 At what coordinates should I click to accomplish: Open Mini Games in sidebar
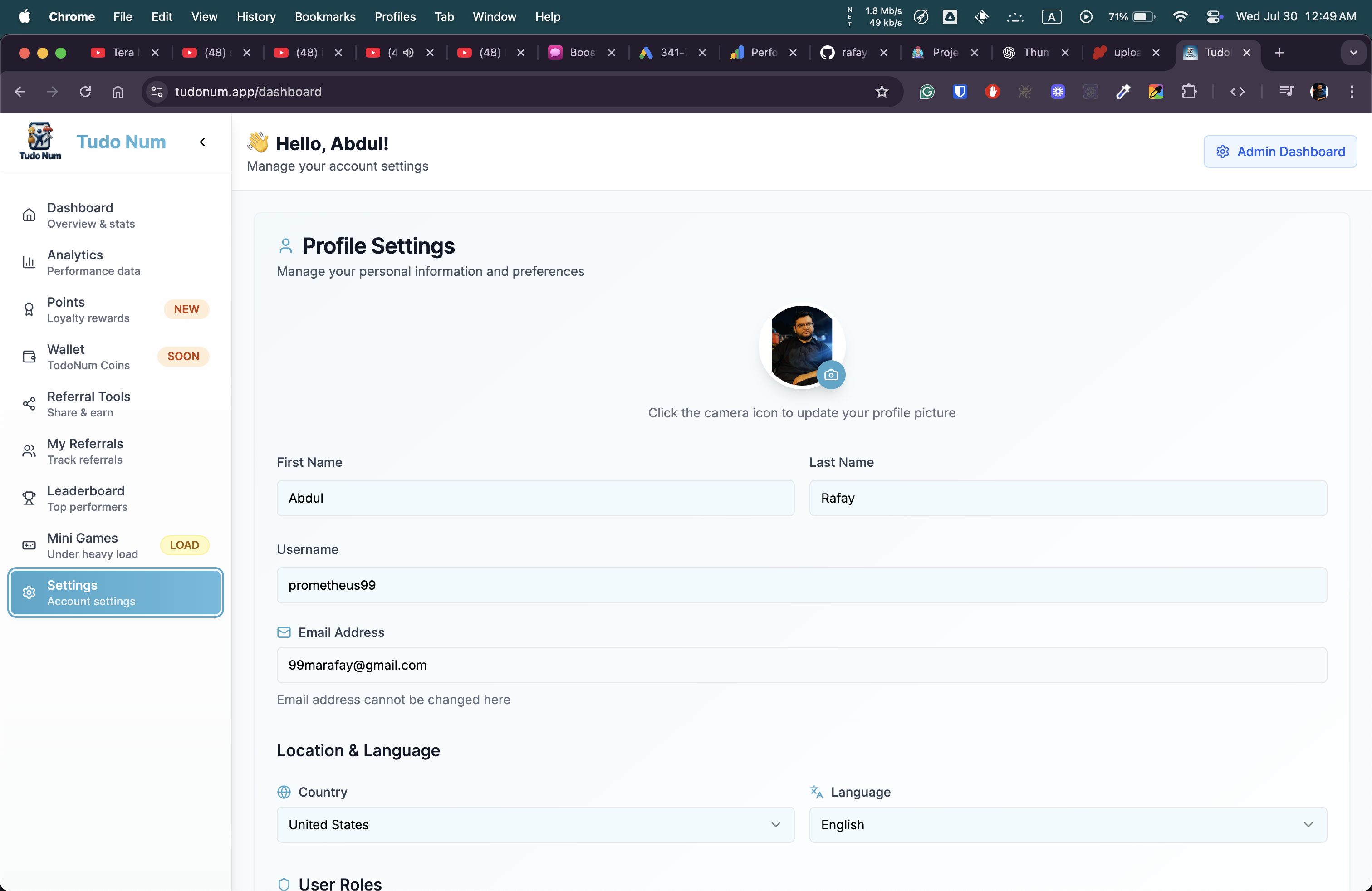click(x=115, y=545)
